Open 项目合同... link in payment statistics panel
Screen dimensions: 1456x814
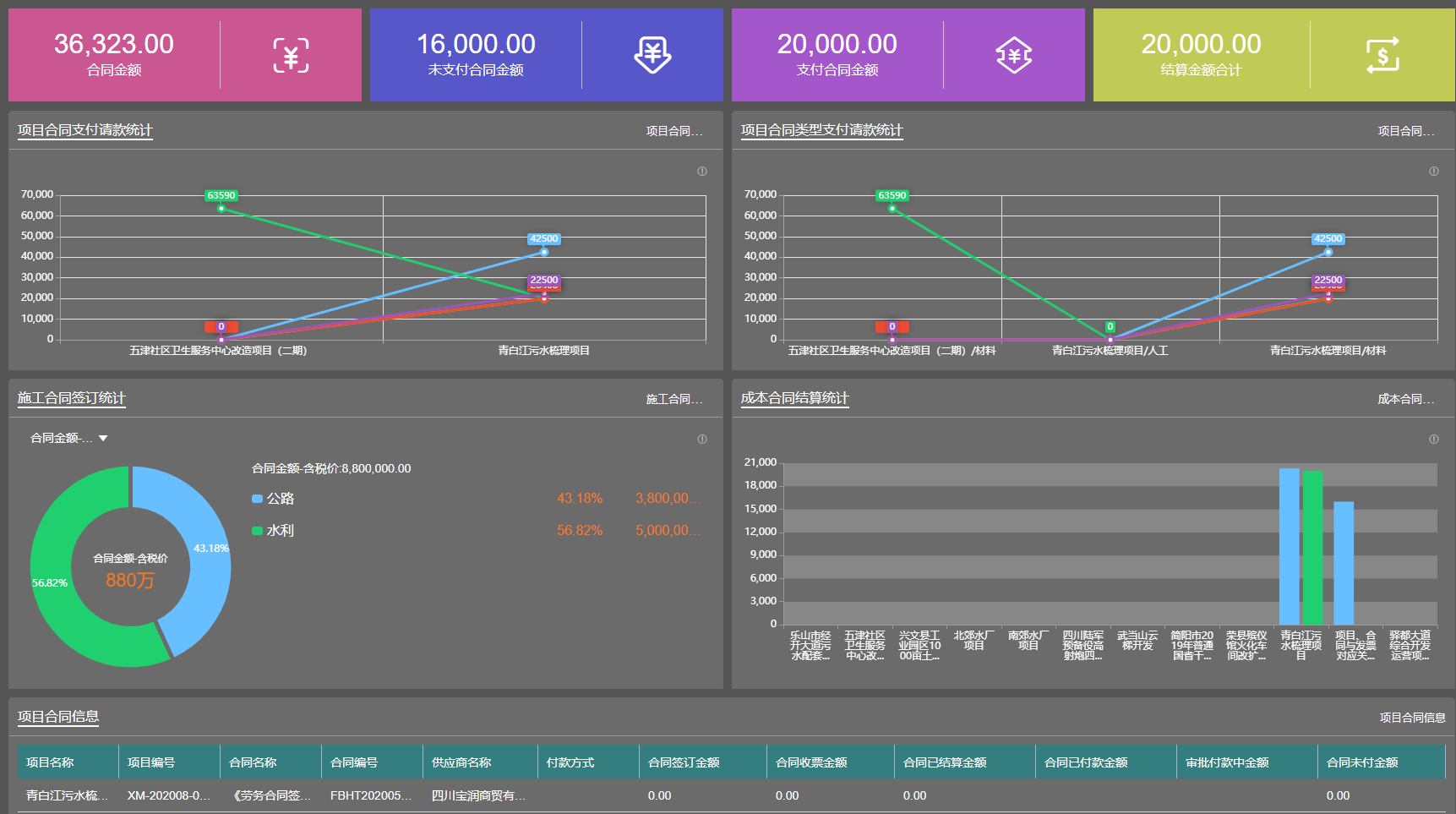(x=673, y=131)
